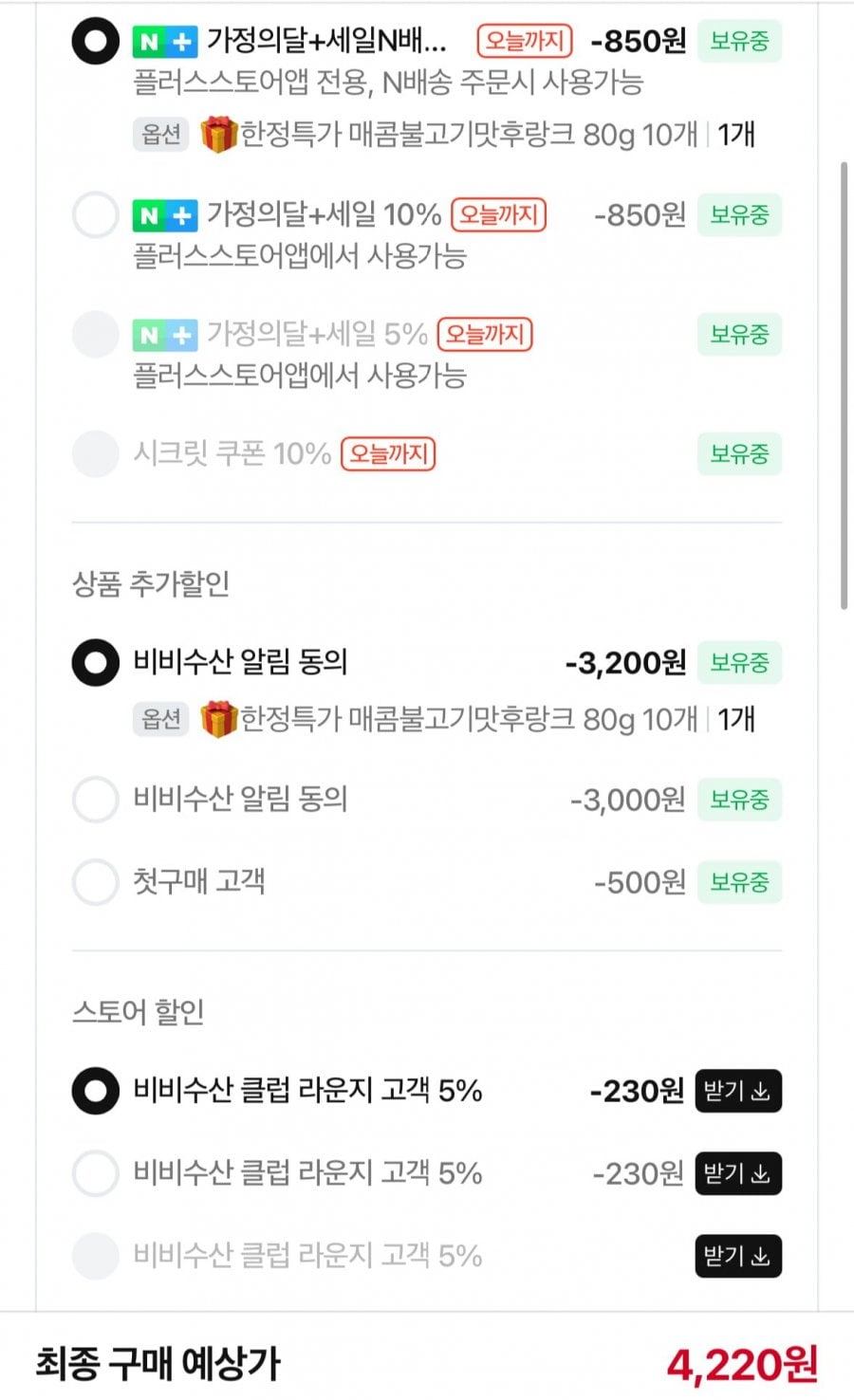Choose the 첫구매 고객 -500원 discount
854x1400 pixels.
click(96, 882)
